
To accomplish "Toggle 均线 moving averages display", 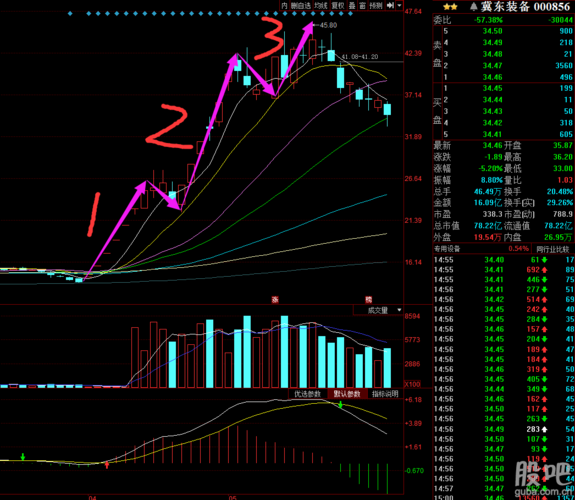I will (x=321, y=6).
